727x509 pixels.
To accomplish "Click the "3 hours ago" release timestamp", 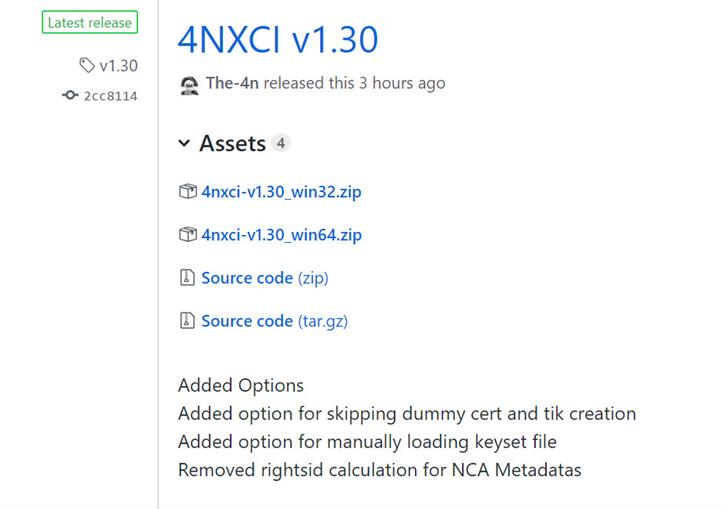I will coord(401,84).
